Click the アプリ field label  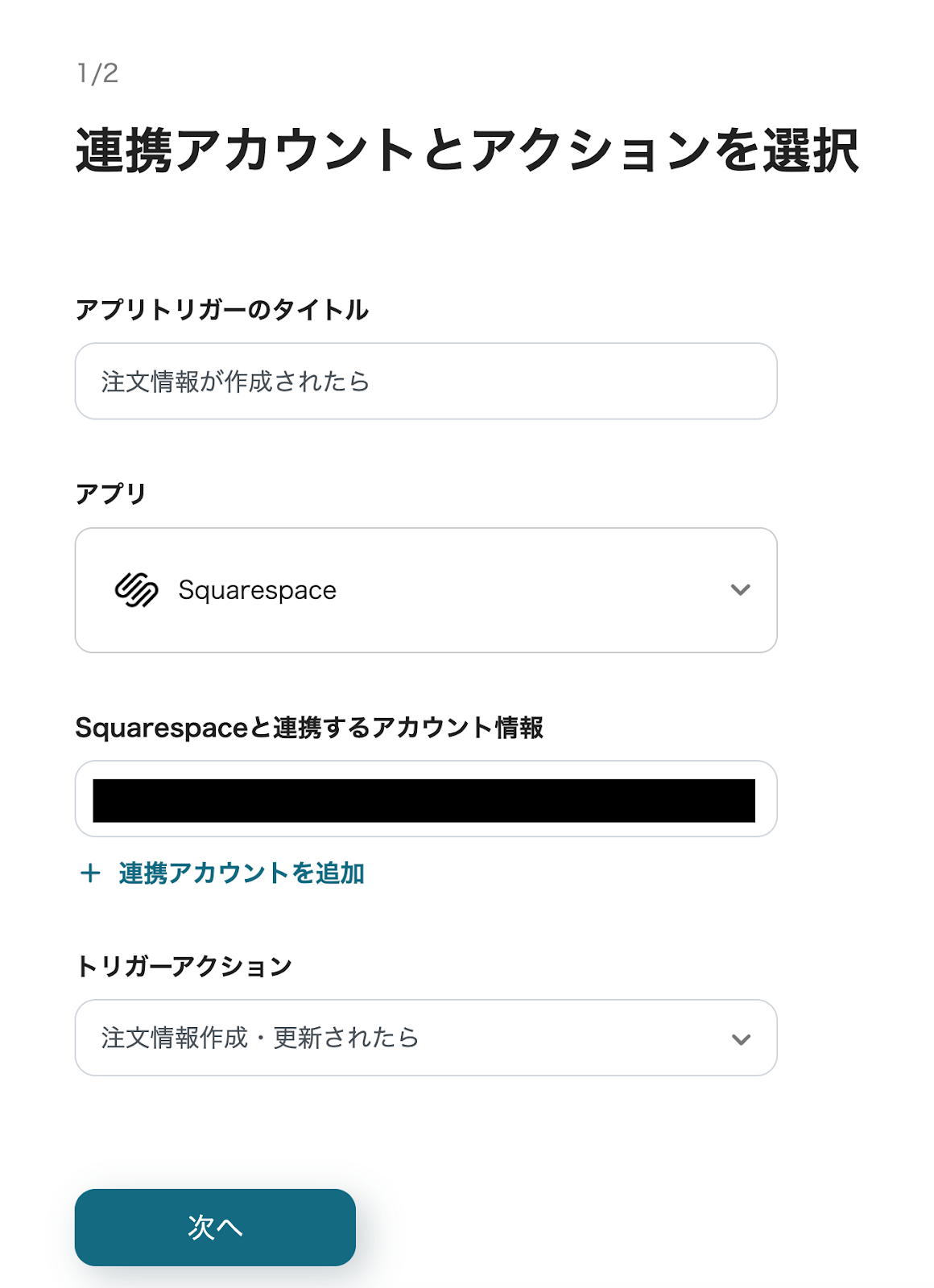pyautogui.click(x=110, y=493)
